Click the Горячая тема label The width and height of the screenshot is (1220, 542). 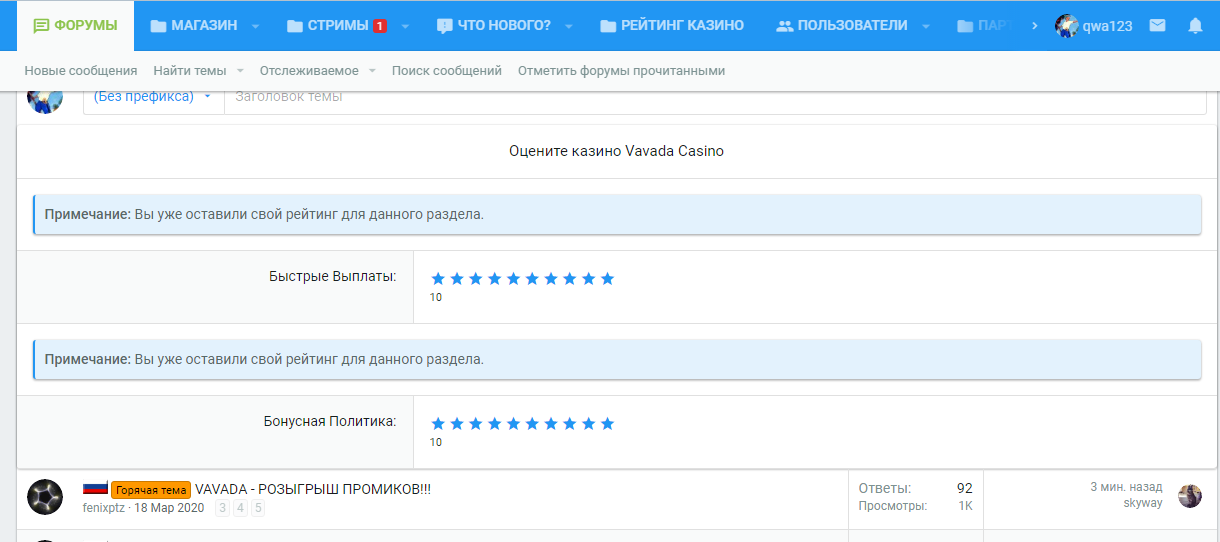coord(151,490)
